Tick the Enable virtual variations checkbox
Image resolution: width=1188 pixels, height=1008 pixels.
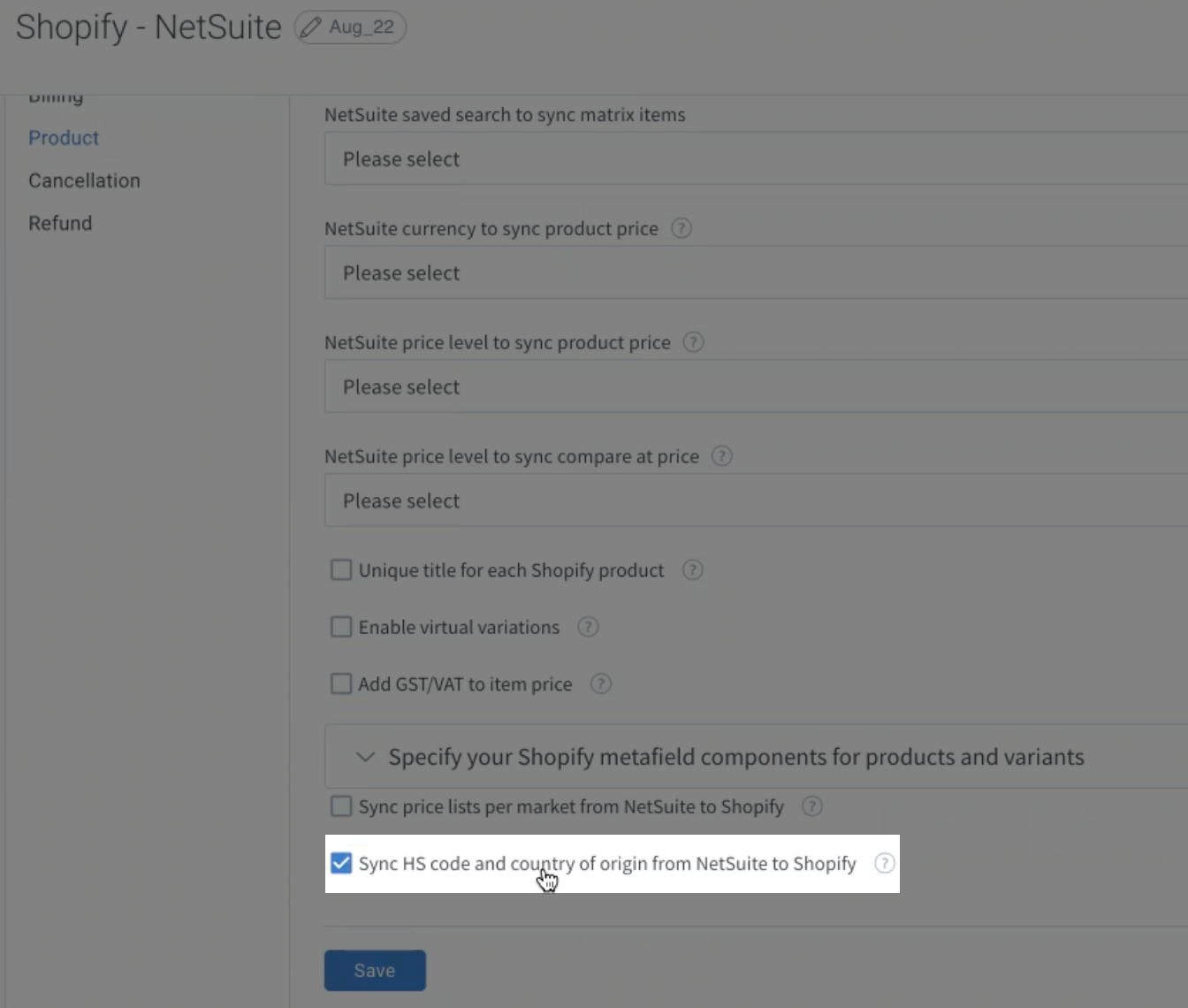pyautogui.click(x=341, y=627)
